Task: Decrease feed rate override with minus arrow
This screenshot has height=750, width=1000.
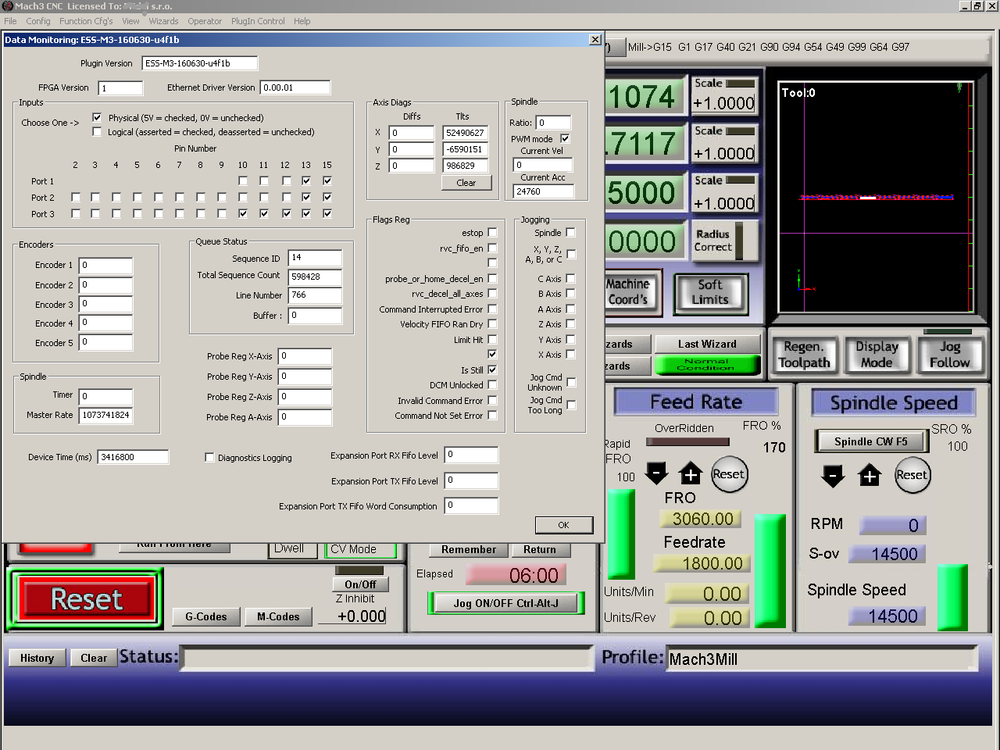Action: (x=656, y=474)
